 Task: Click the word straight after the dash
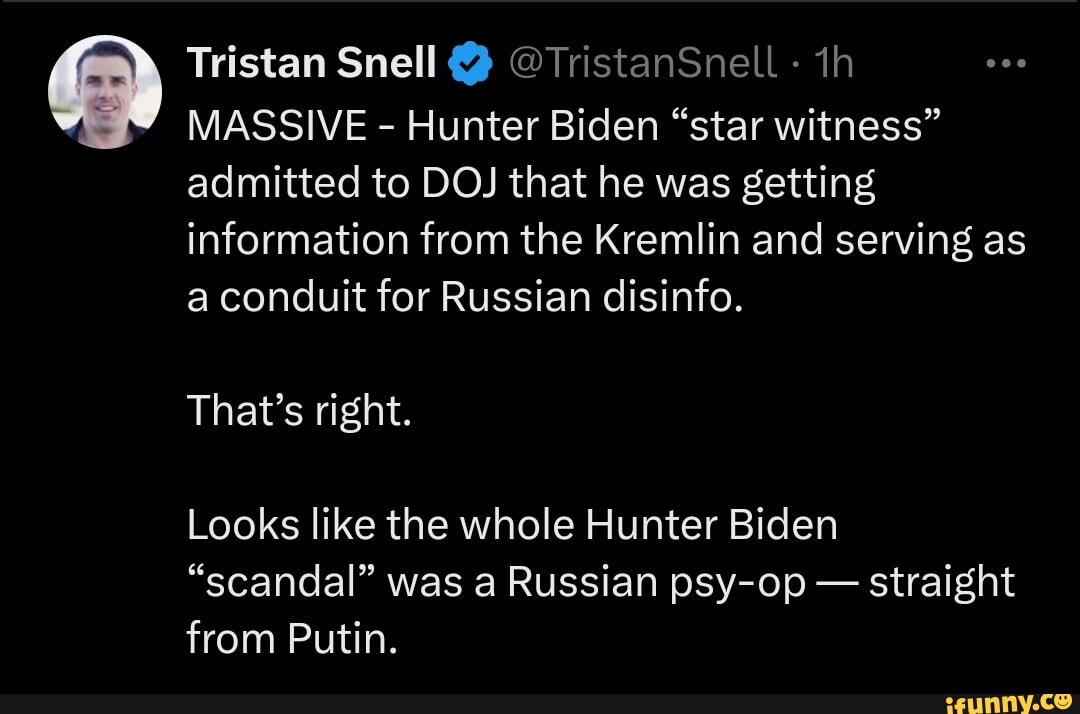(942, 583)
